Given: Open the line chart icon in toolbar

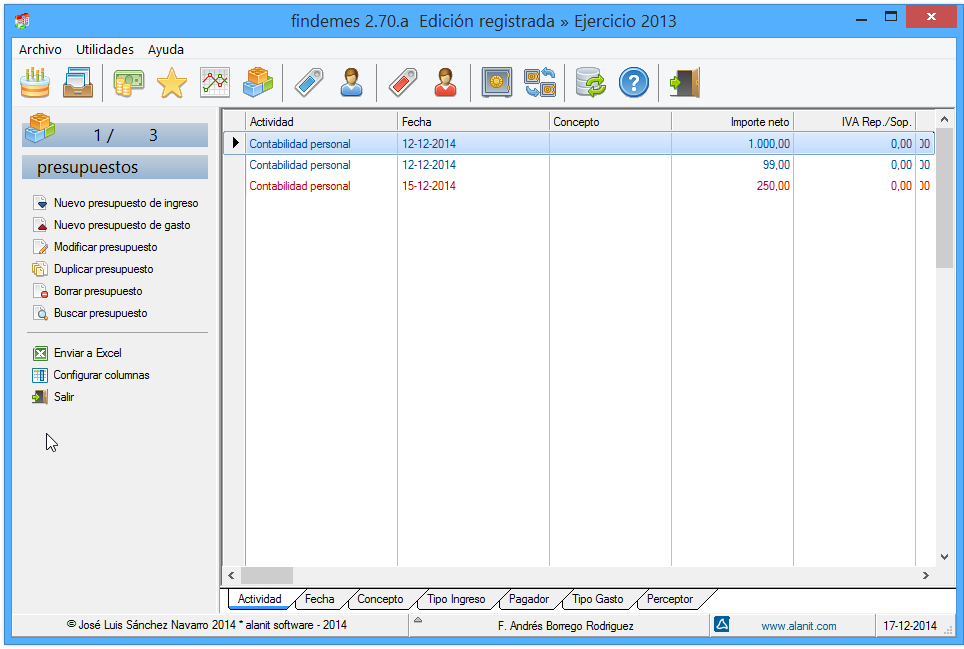Looking at the screenshot, I should tap(215, 82).
